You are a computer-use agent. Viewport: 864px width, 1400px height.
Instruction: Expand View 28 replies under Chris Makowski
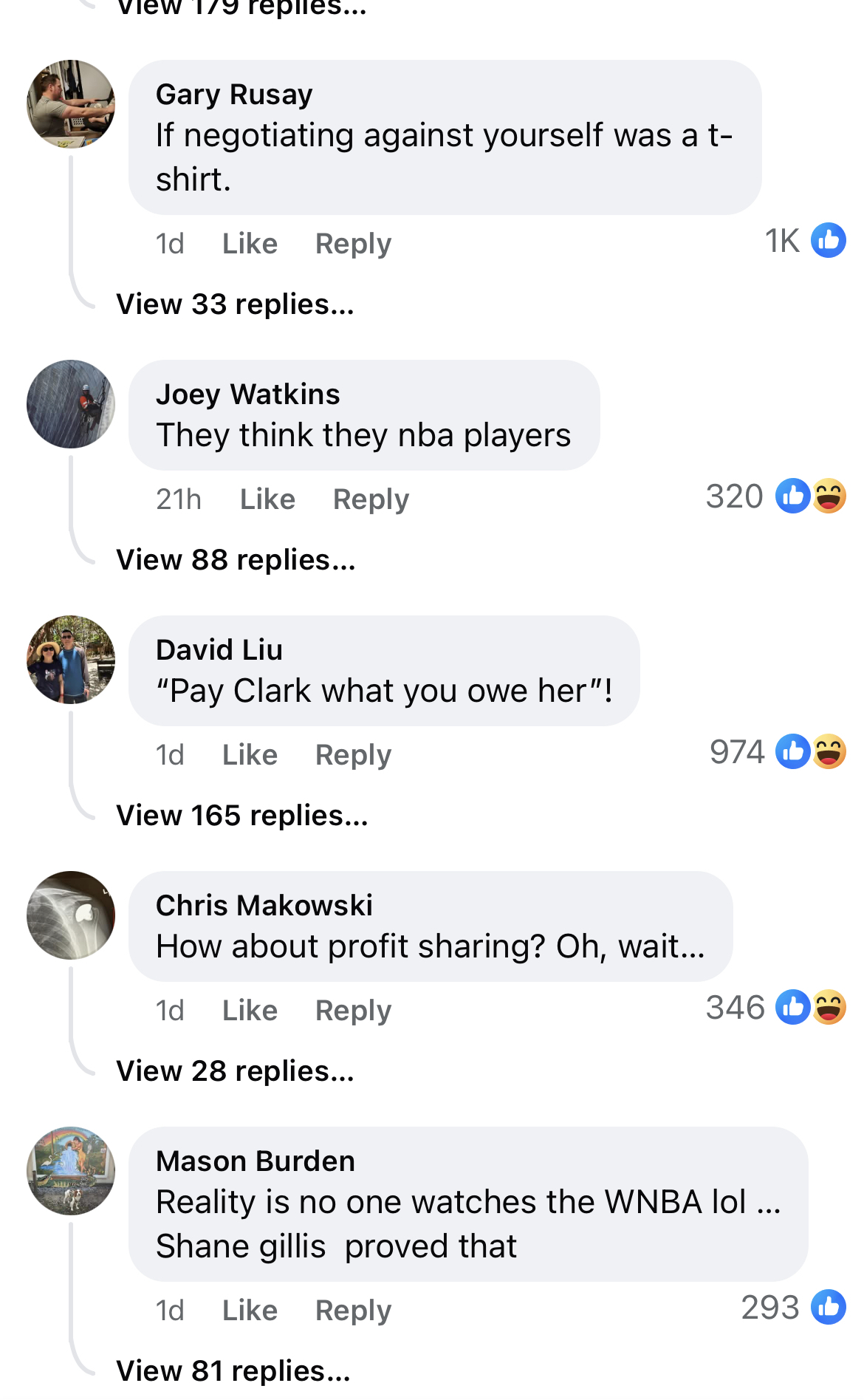236,1071
